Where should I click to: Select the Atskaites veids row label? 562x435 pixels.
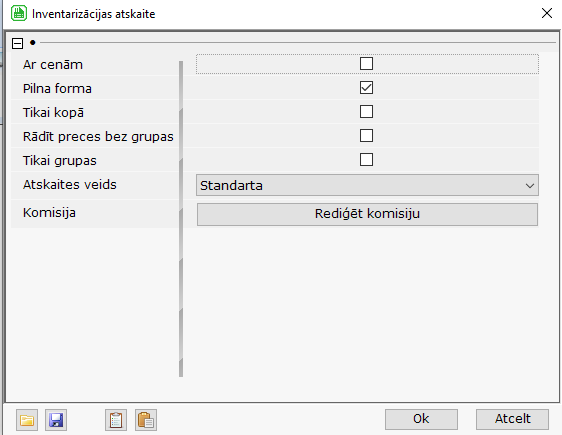(x=70, y=185)
